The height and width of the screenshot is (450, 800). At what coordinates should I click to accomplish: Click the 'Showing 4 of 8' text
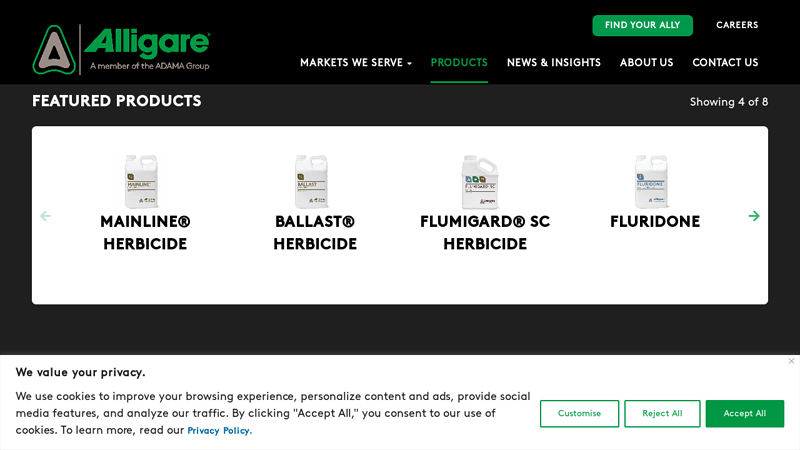pos(729,102)
